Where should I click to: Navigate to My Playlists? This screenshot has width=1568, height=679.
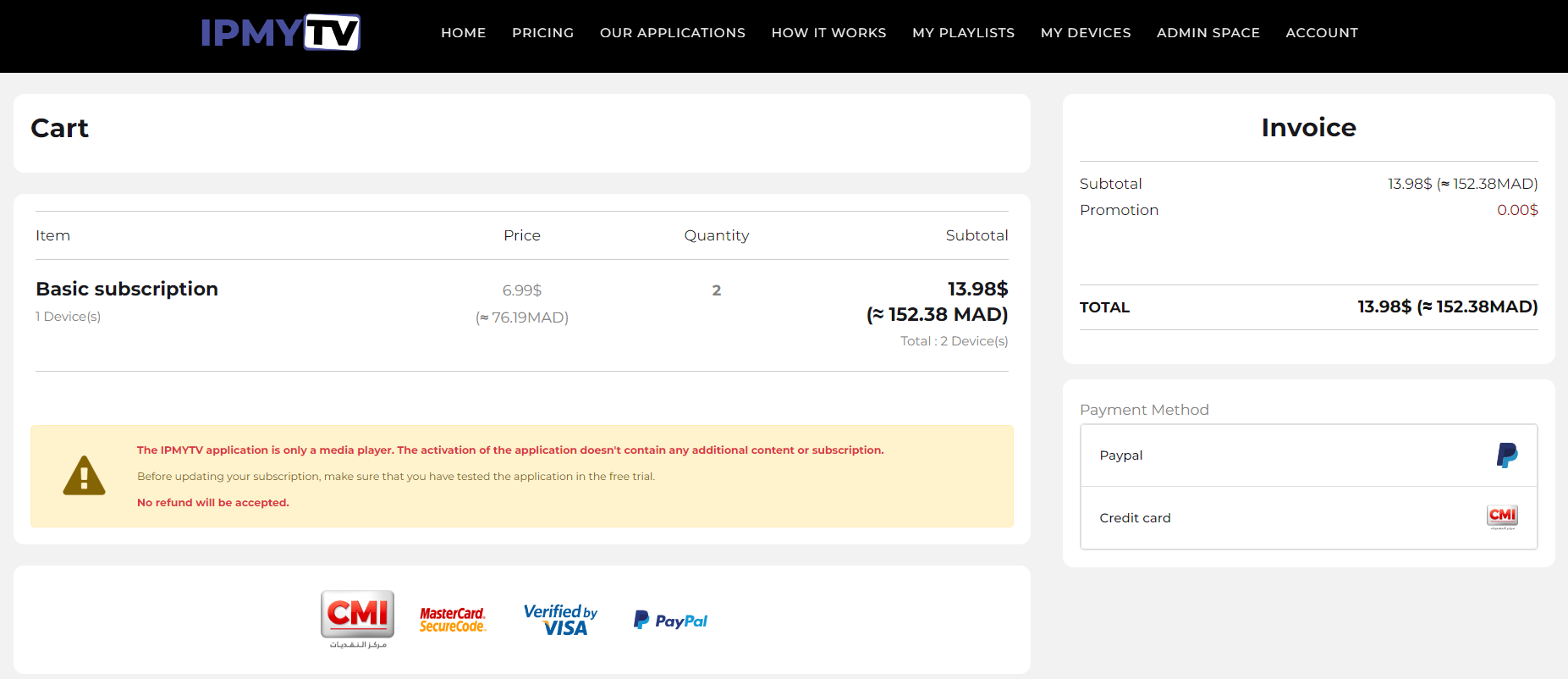[963, 33]
